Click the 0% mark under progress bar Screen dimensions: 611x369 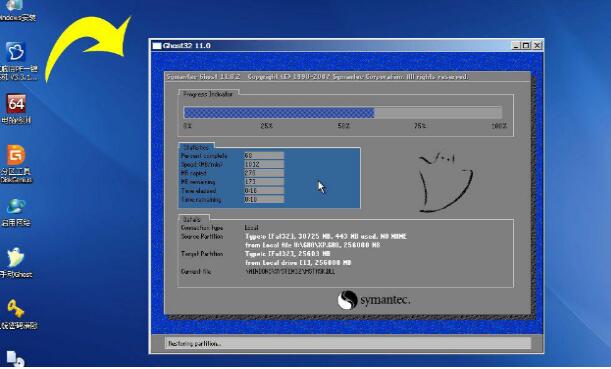187,126
